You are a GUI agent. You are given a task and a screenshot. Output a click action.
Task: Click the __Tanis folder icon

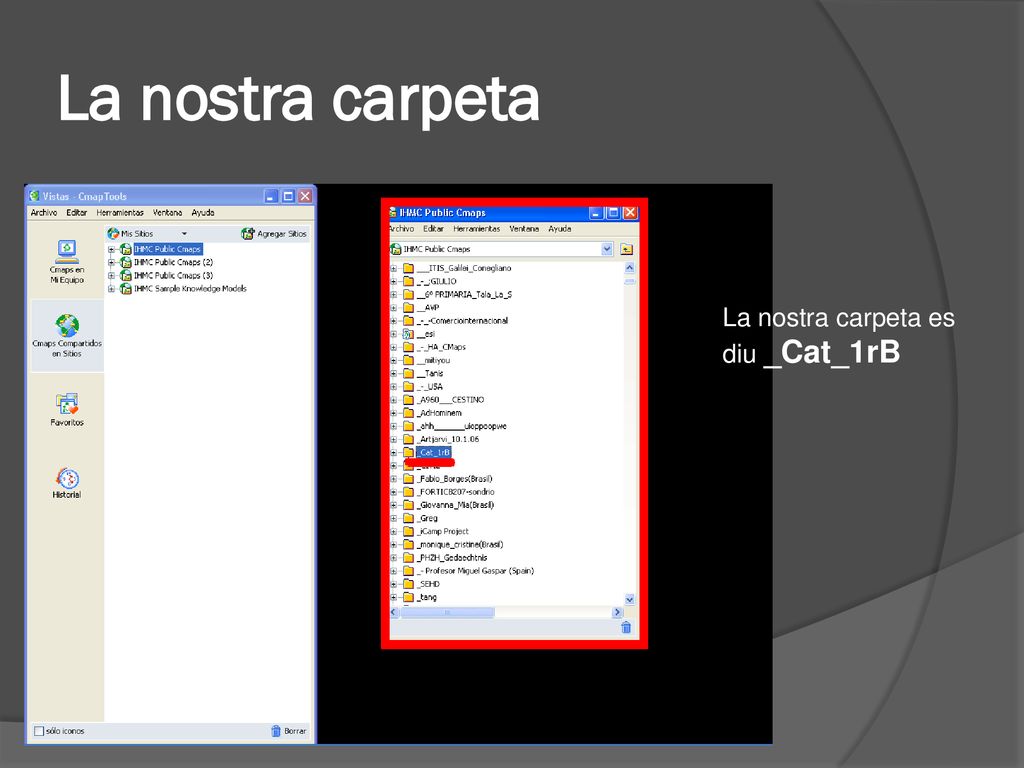(408, 373)
